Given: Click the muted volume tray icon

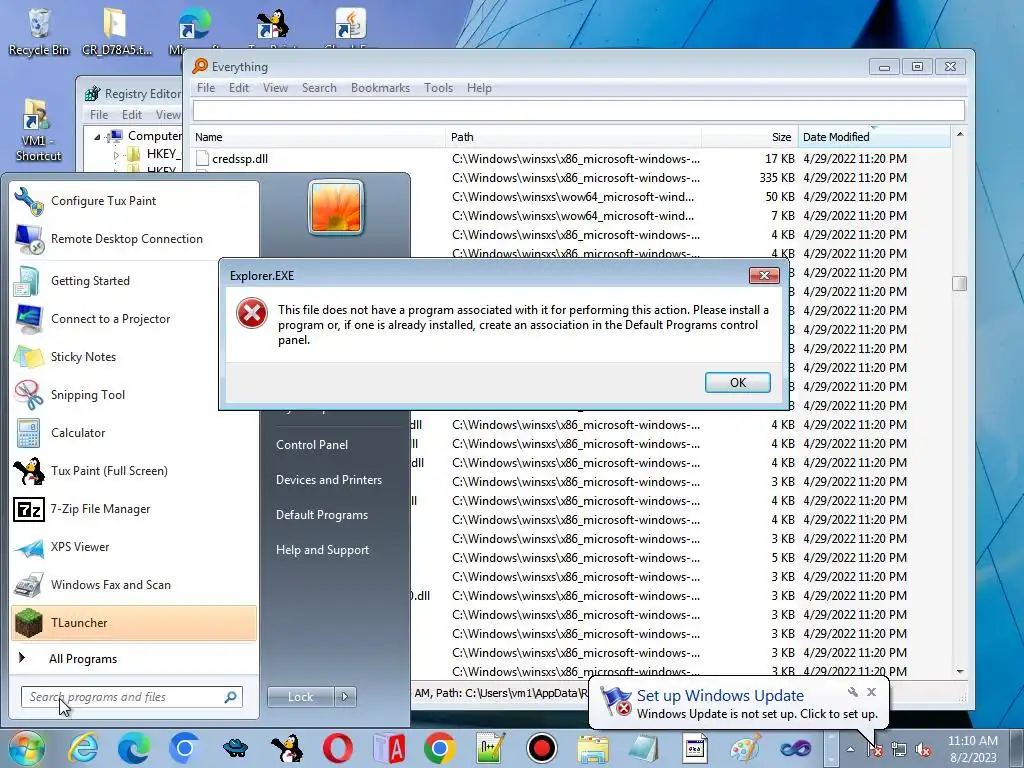Looking at the screenshot, I should tap(922, 750).
